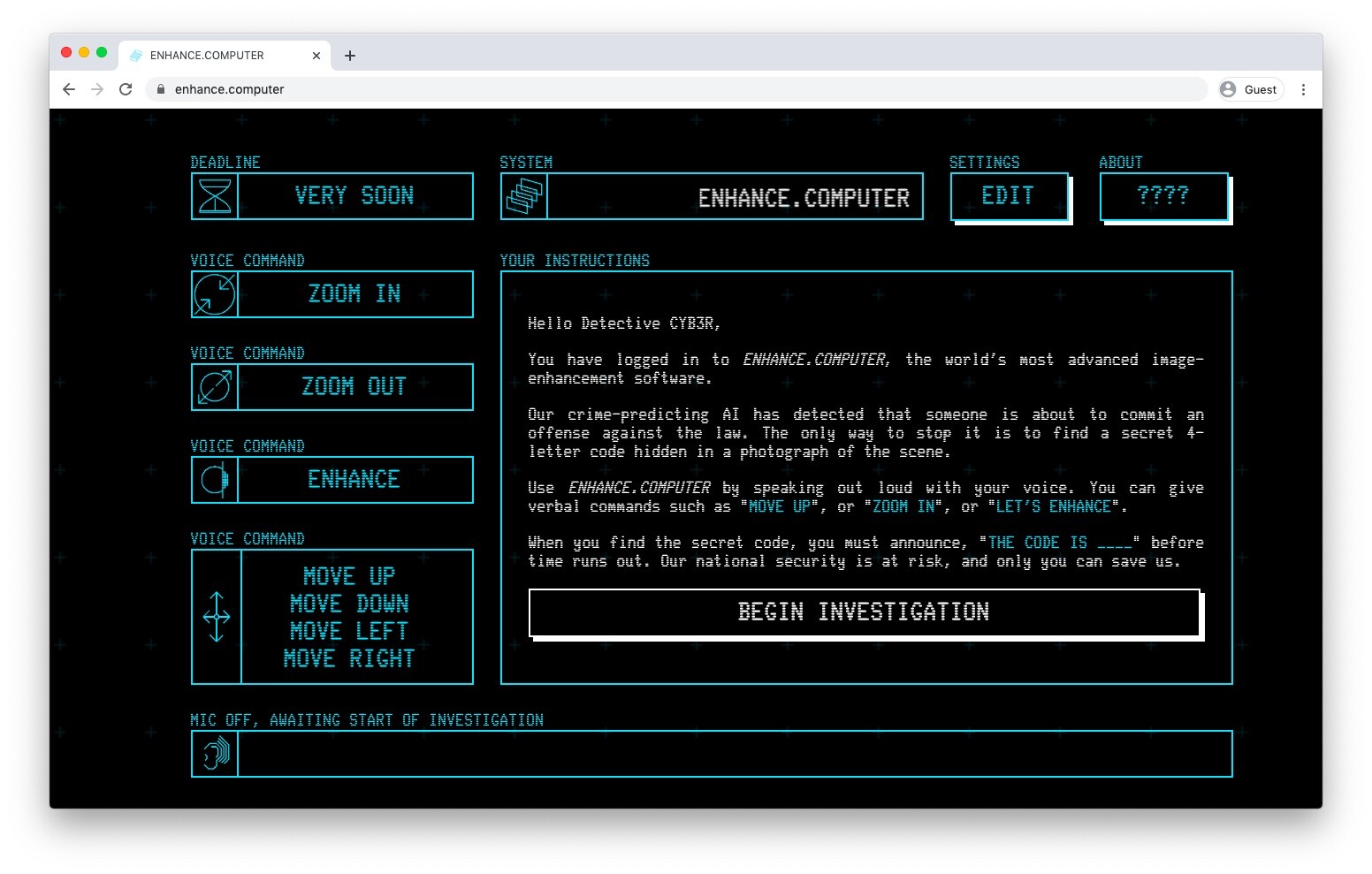
Task: Click the stacked layers system icon
Action: pos(523,196)
